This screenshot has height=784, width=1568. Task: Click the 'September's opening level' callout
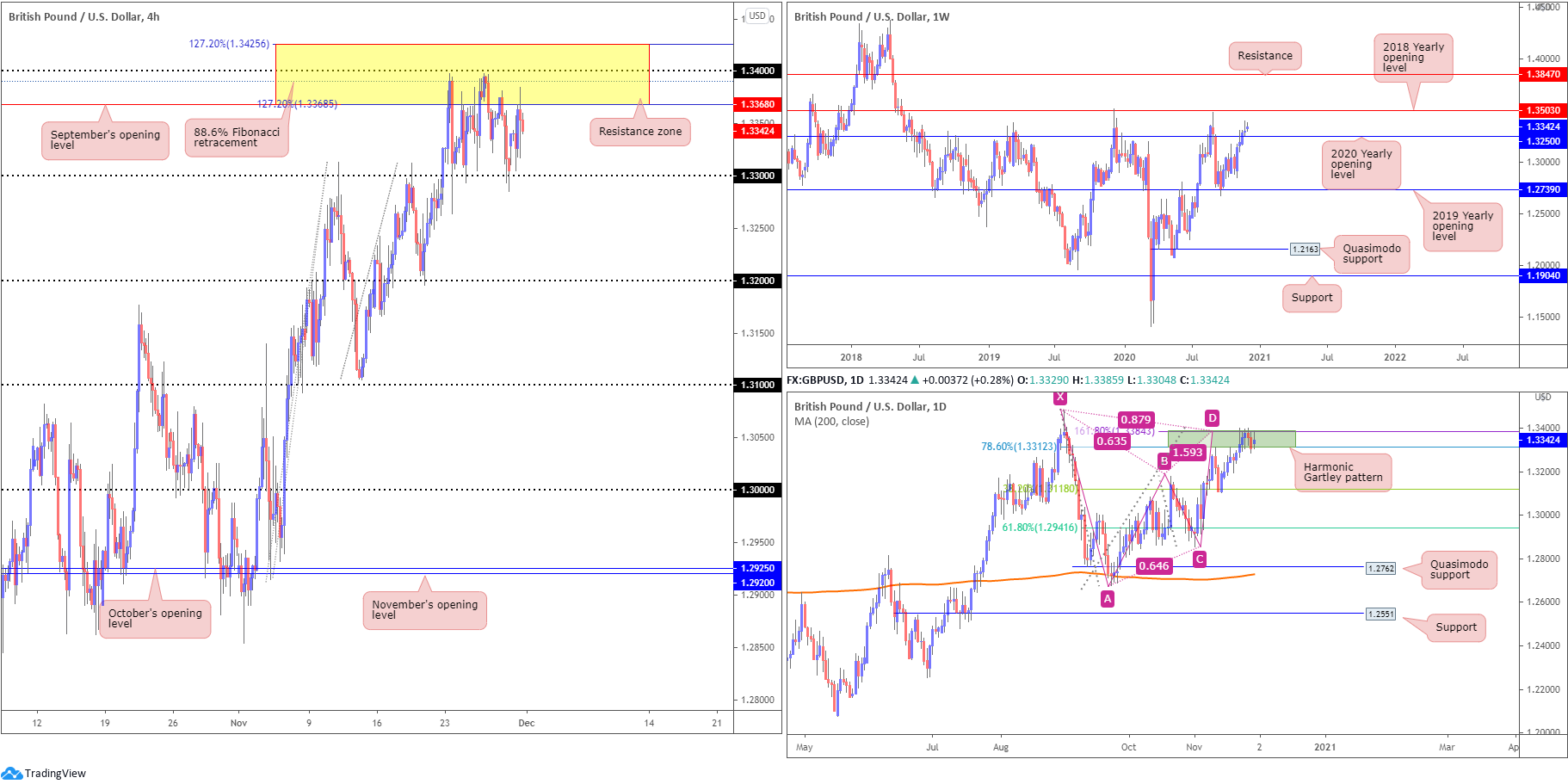106,140
